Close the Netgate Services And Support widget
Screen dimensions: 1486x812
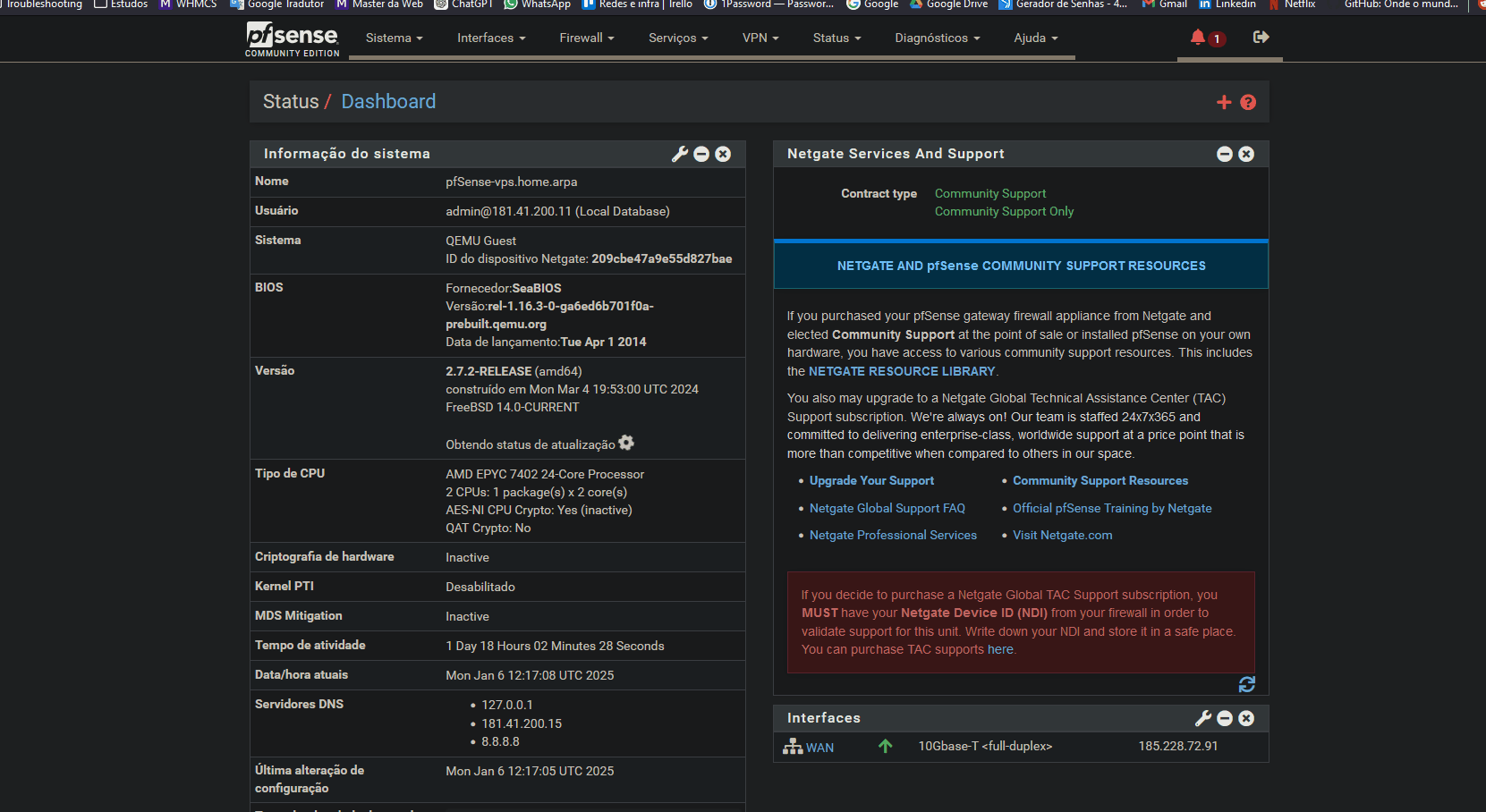[x=1246, y=154]
